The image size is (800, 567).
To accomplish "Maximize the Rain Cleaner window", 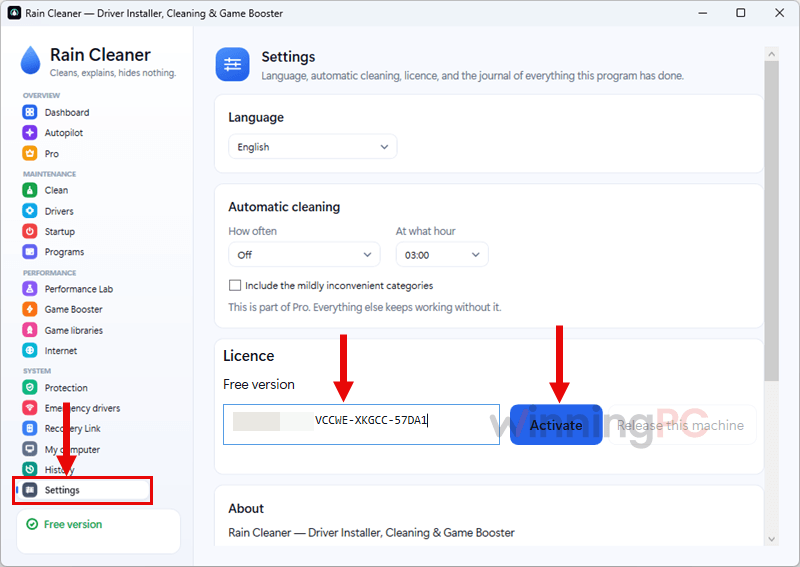I will 741,13.
